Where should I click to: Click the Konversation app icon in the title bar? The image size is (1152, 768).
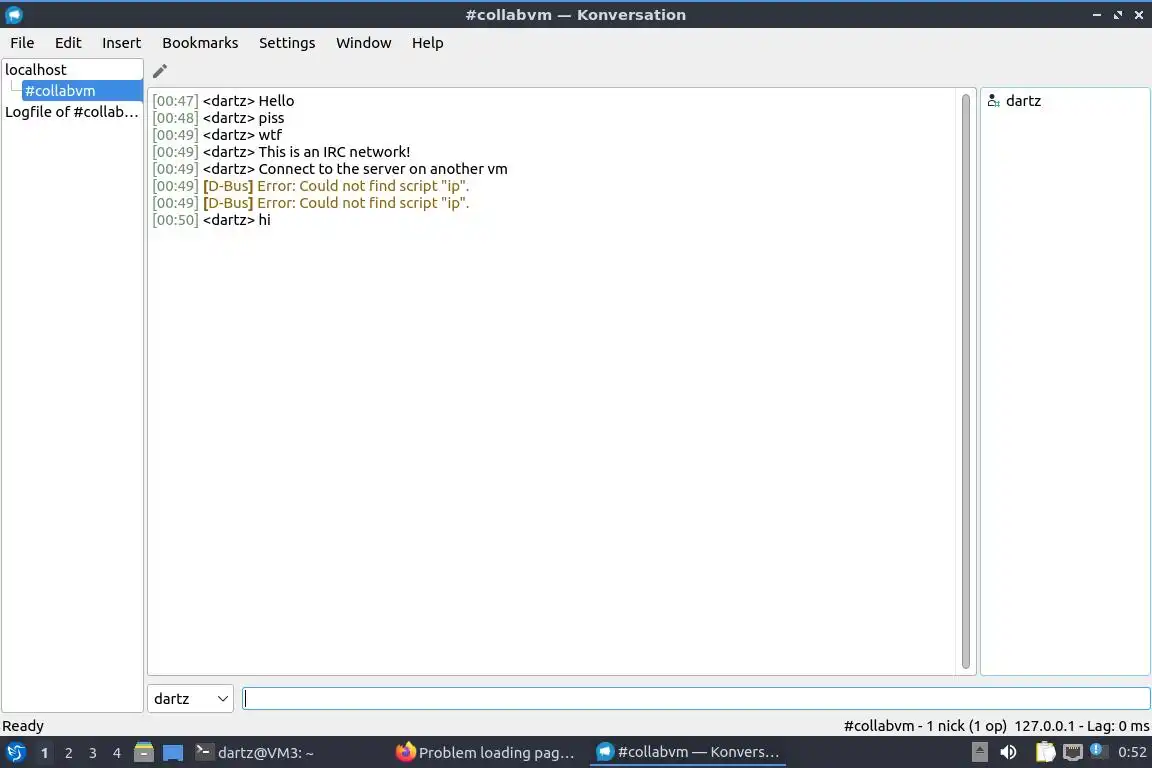(x=13, y=15)
